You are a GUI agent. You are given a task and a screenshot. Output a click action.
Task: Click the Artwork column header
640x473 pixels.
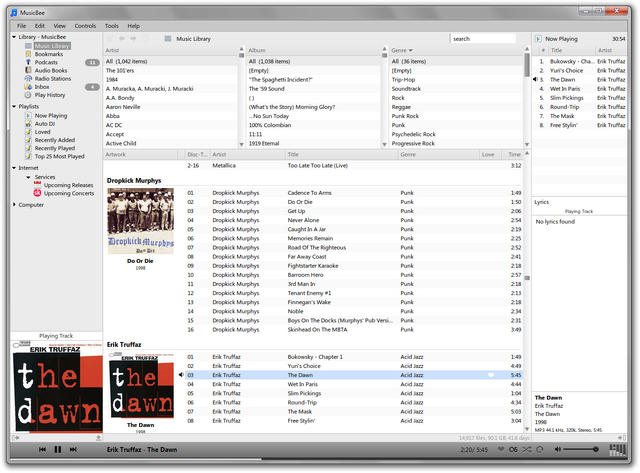pyautogui.click(x=140, y=154)
